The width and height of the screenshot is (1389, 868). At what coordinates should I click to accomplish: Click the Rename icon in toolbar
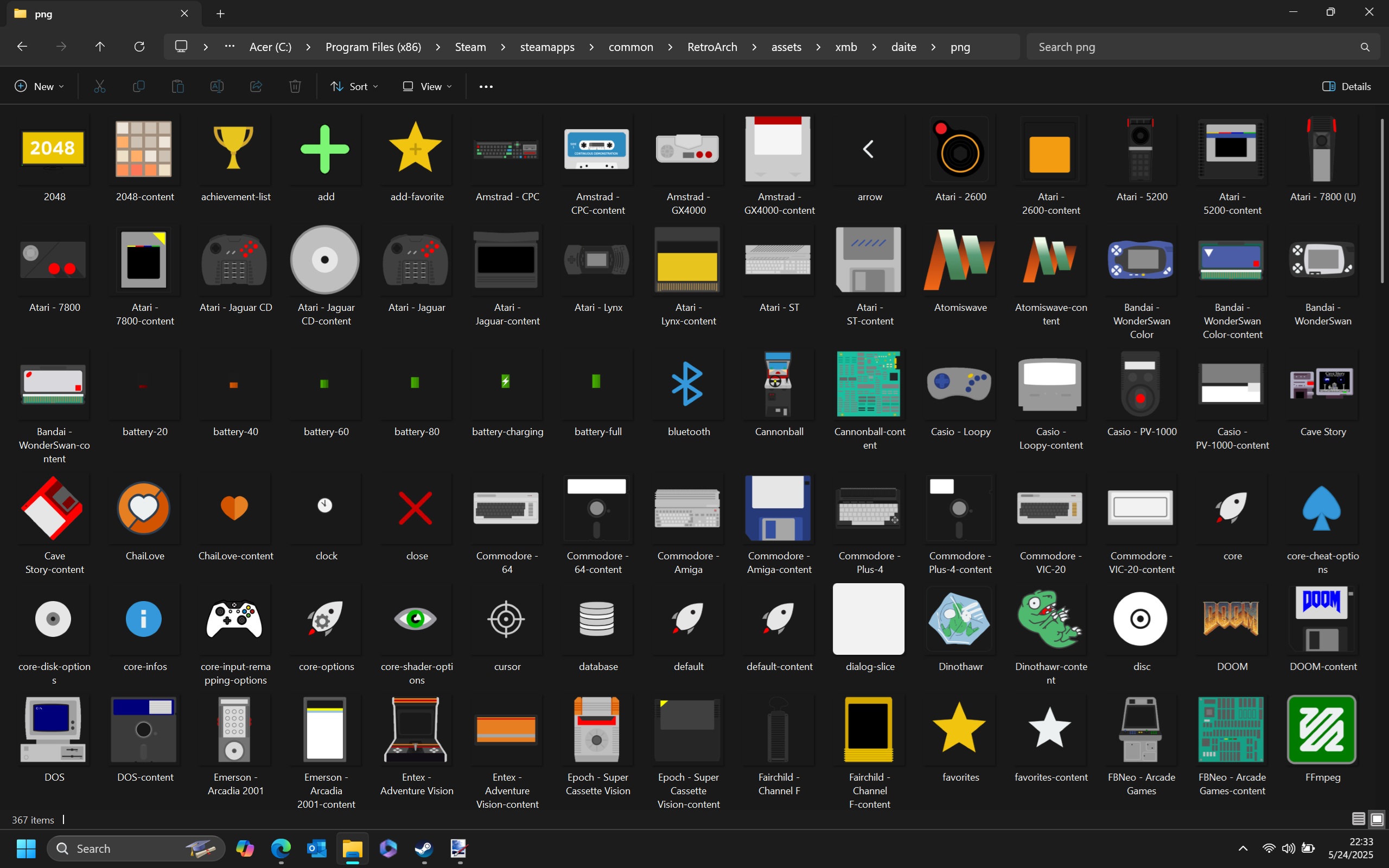point(217,87)
